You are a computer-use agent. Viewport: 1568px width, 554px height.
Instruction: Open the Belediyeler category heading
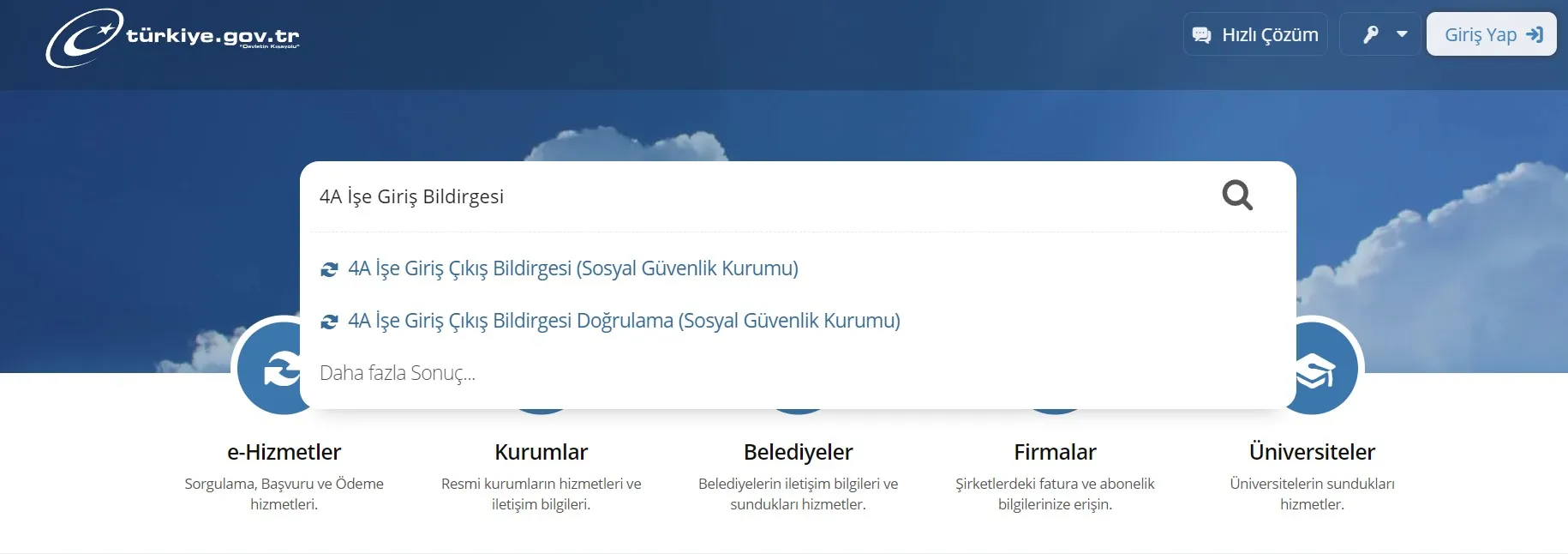[x=798, y=452]
